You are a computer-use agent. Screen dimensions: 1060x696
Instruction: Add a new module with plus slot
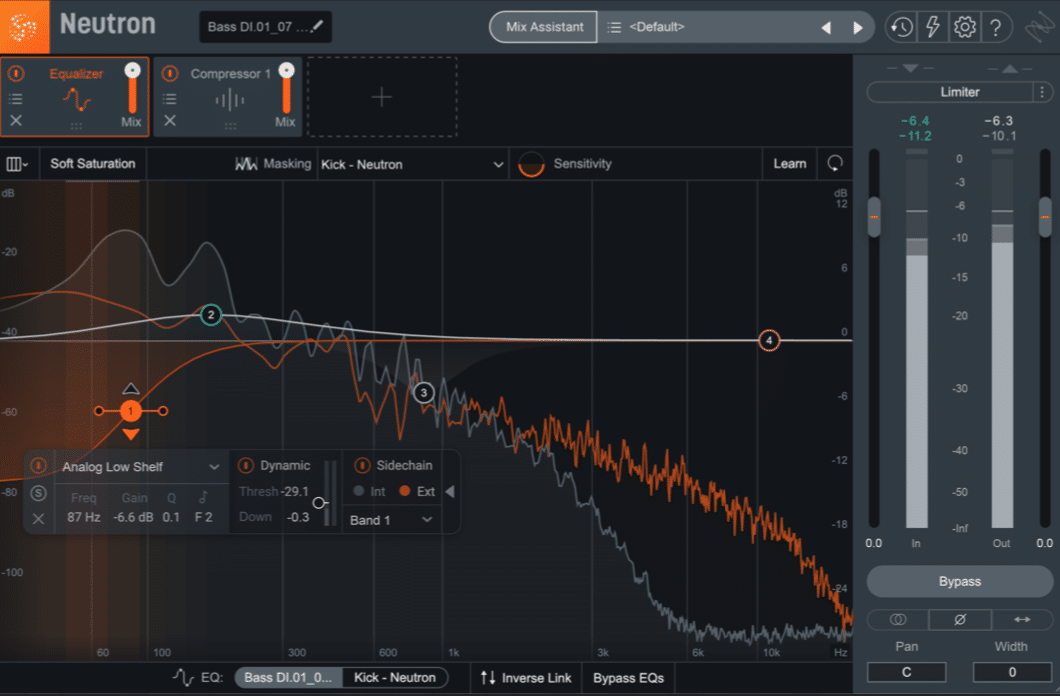(382, 97)
